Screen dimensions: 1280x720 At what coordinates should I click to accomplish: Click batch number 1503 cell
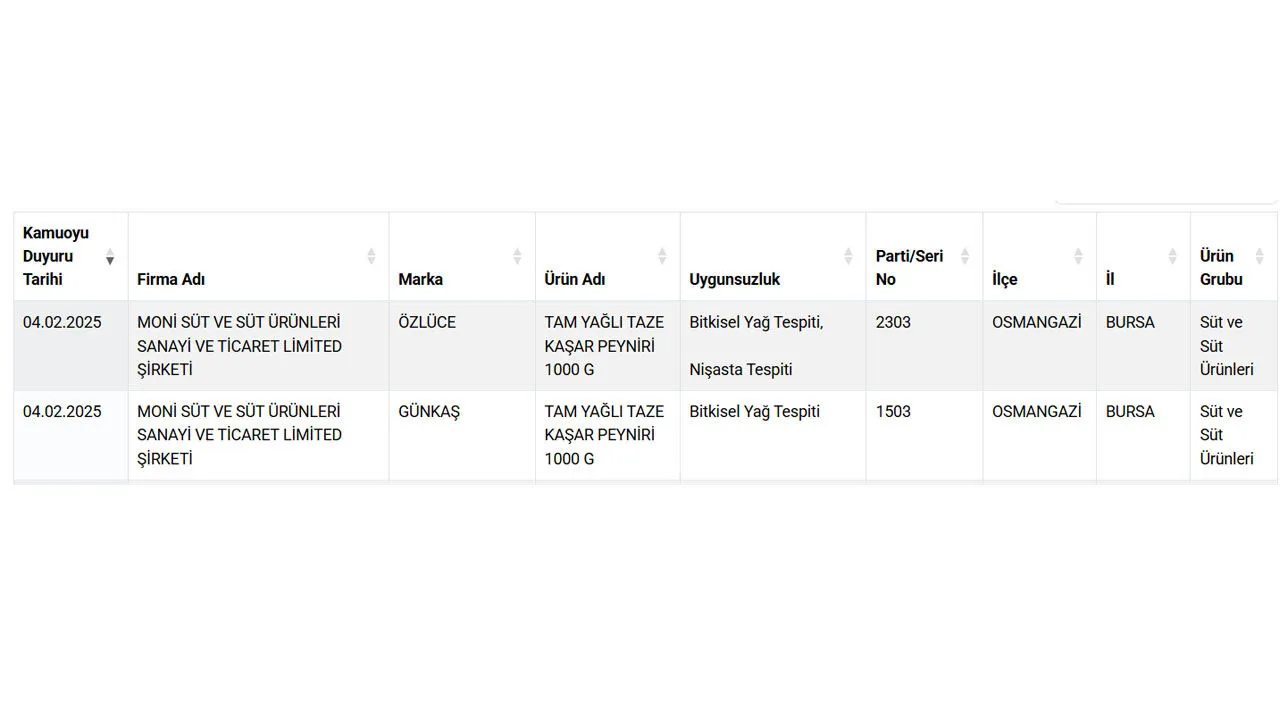(924, 435)
